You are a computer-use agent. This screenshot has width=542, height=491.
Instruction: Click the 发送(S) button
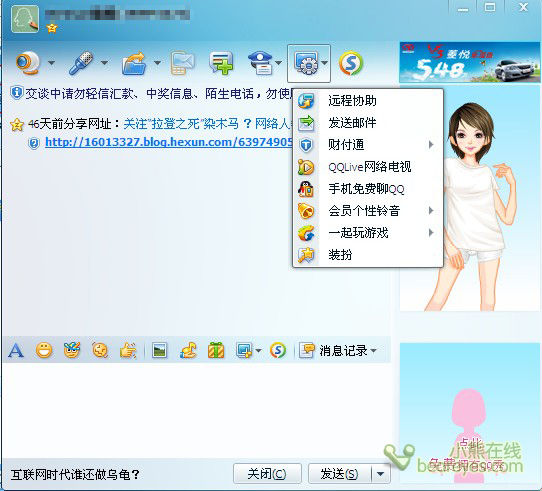[339, 474]
